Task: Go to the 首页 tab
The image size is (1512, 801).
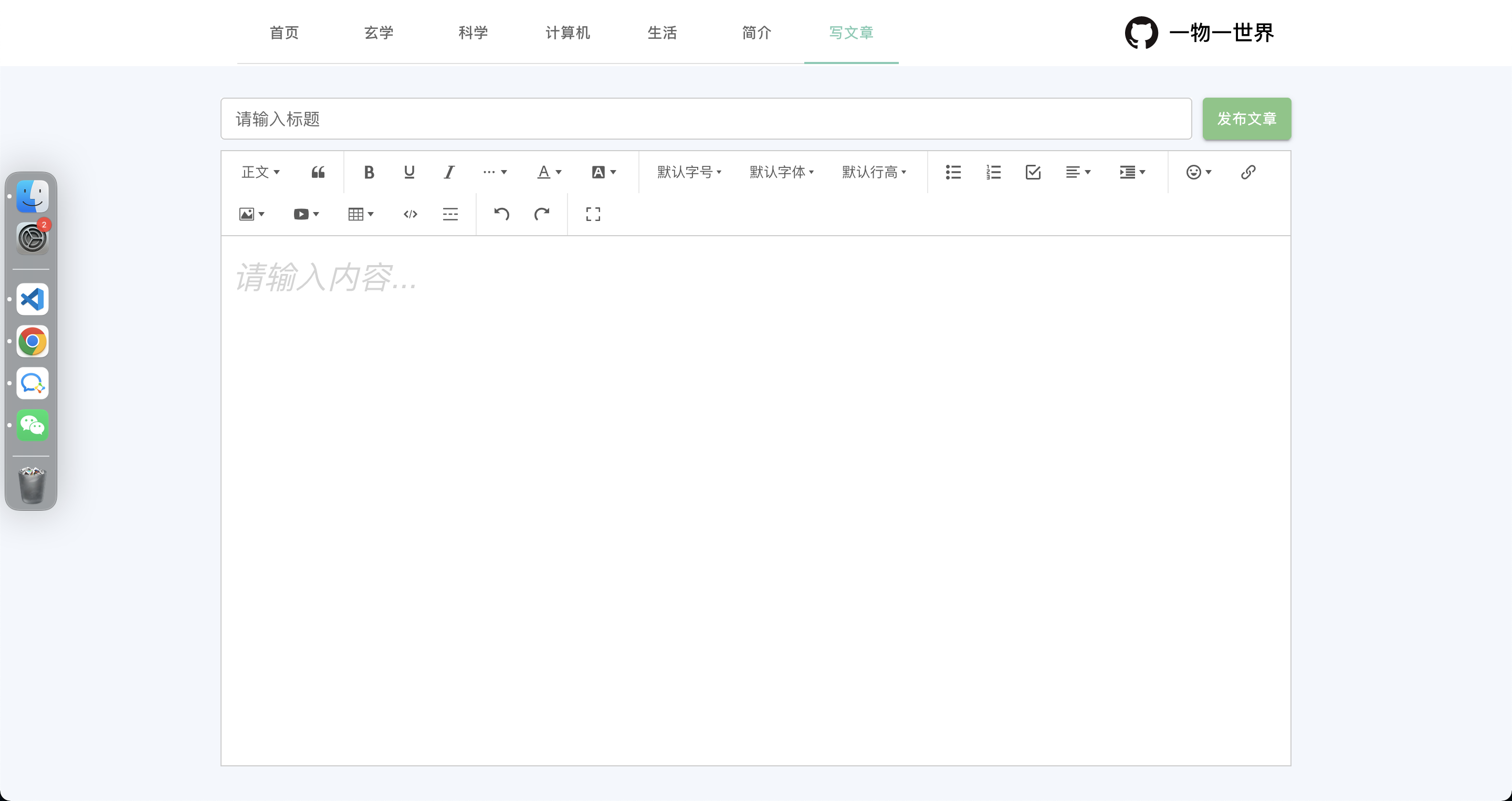Action: [x=284, y=33]
